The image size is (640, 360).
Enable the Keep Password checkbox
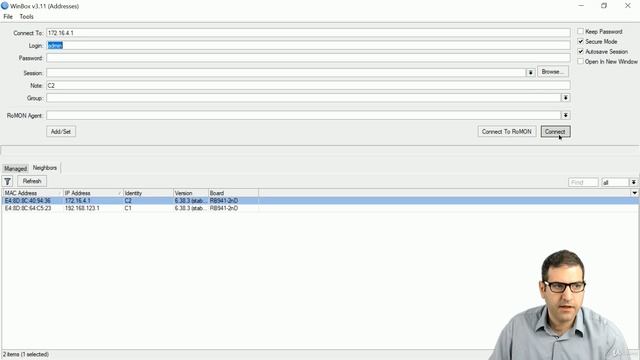580,31
